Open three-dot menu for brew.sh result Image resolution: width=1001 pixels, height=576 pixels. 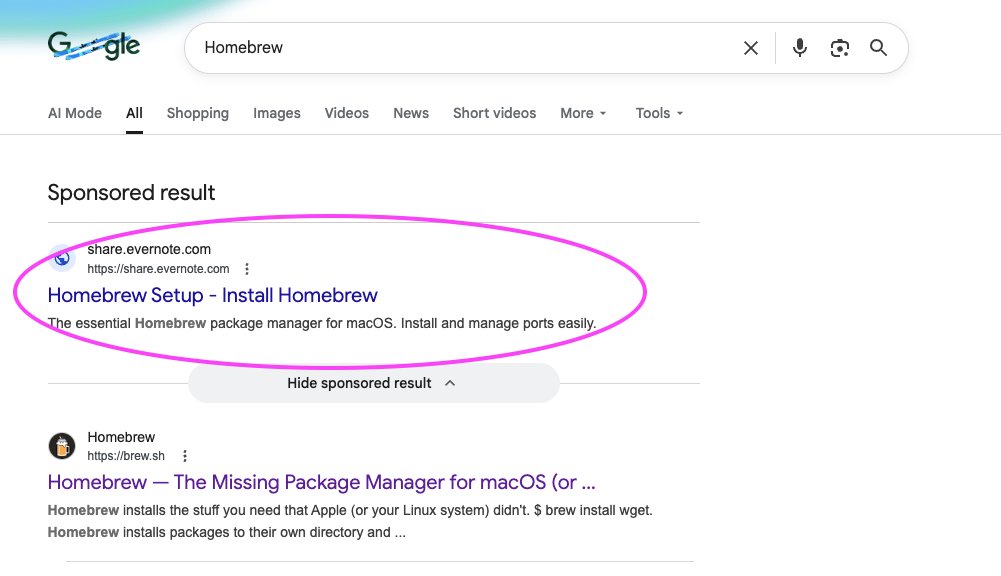click(x=184, y=456)
